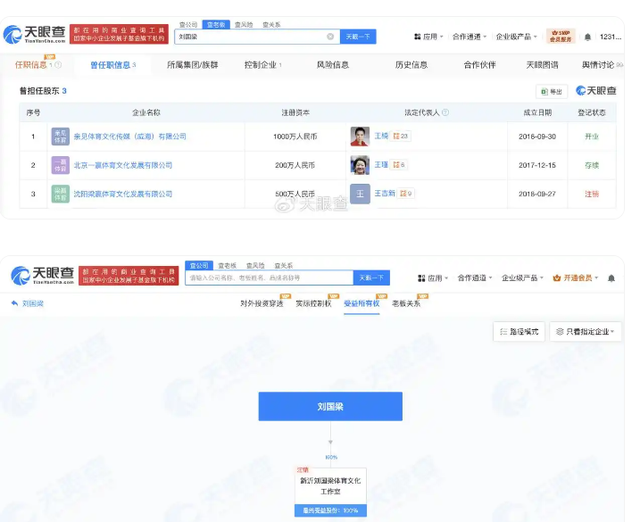Select the 受益所有权 tab in lower page
This screenshot has height=522, width=640.
click(x=362, y=303)
